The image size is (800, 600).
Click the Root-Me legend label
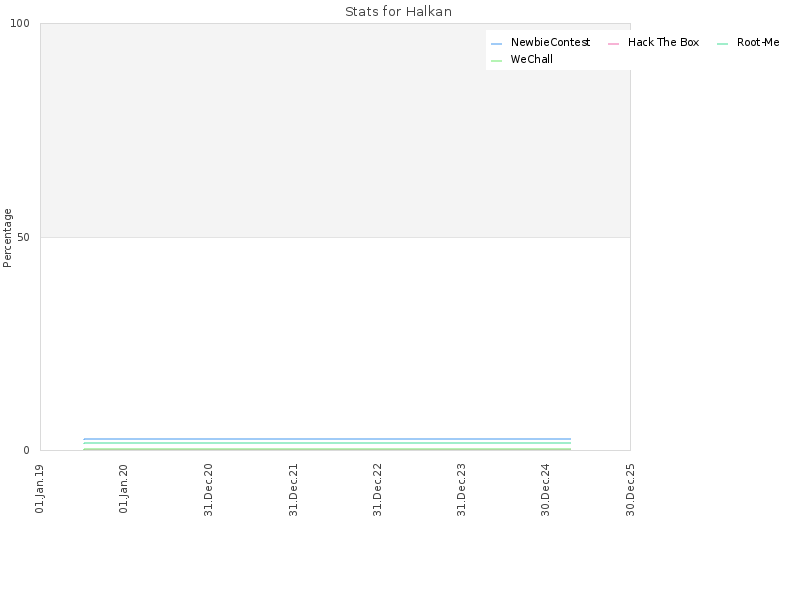pos(758,42)
